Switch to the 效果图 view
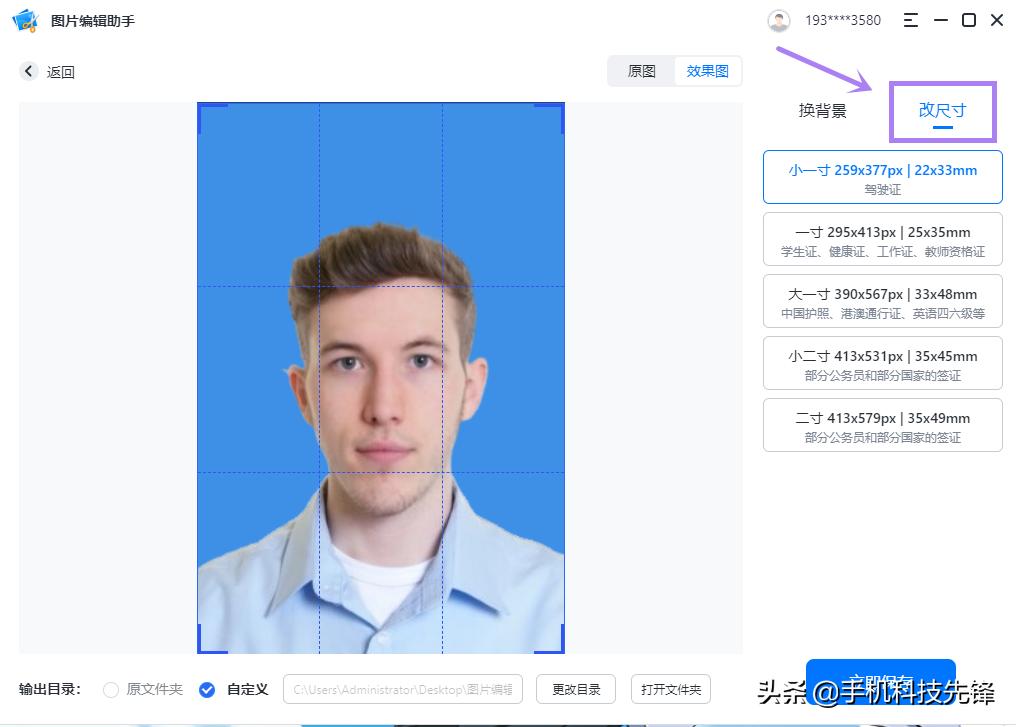 [708, 71]
